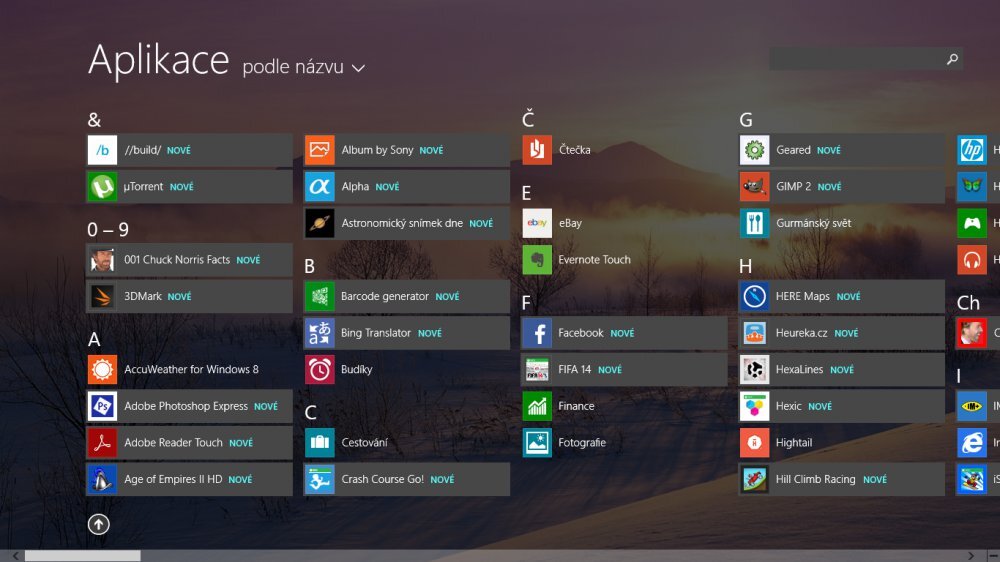Jump via the '&' group header
This screenshot has height=562, width=1000.
coord(94,120)
